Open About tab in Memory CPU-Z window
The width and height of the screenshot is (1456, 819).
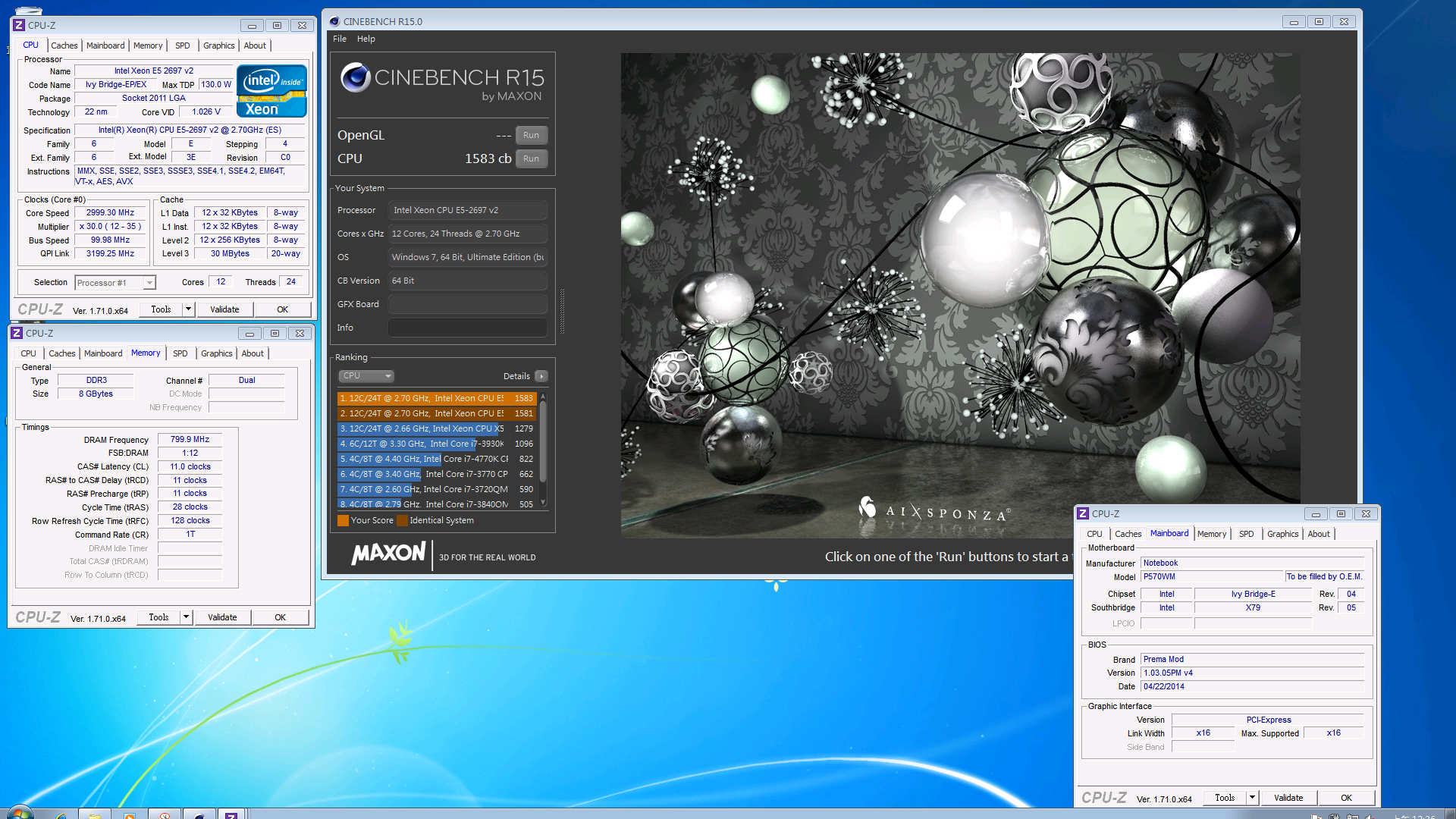click(x=253, y=353)
